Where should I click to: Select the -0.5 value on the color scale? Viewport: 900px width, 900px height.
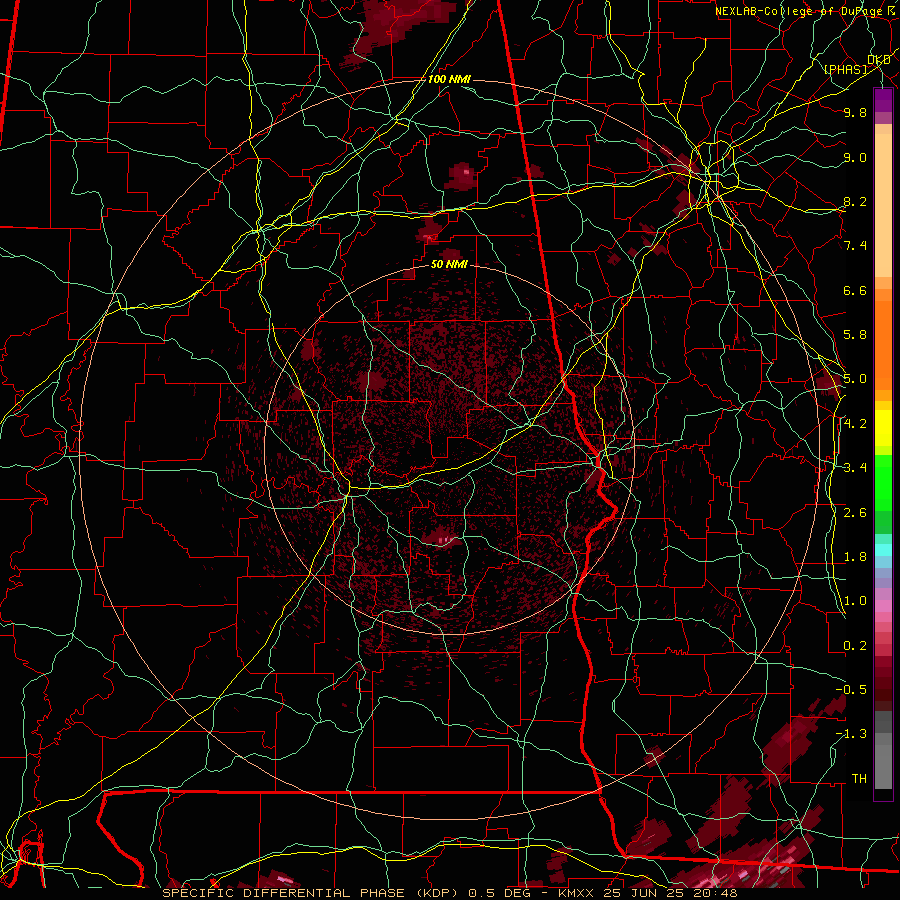coord(851,690)
